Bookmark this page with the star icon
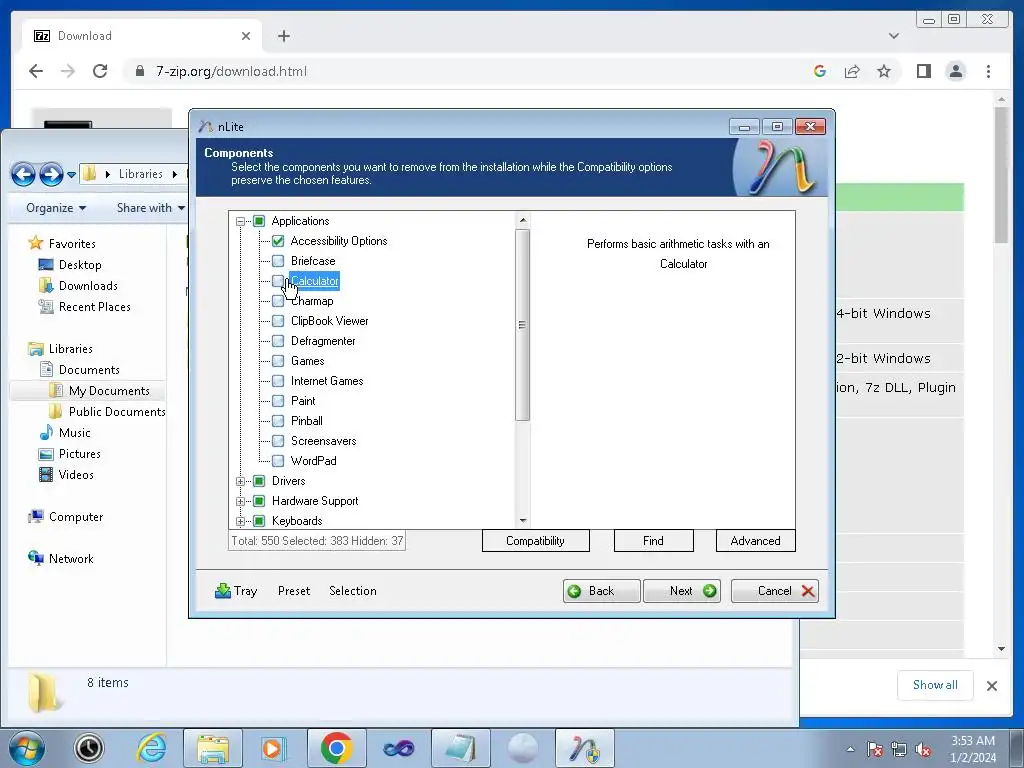This screenshot has height=768, width=1024. [x=884, y=71]
